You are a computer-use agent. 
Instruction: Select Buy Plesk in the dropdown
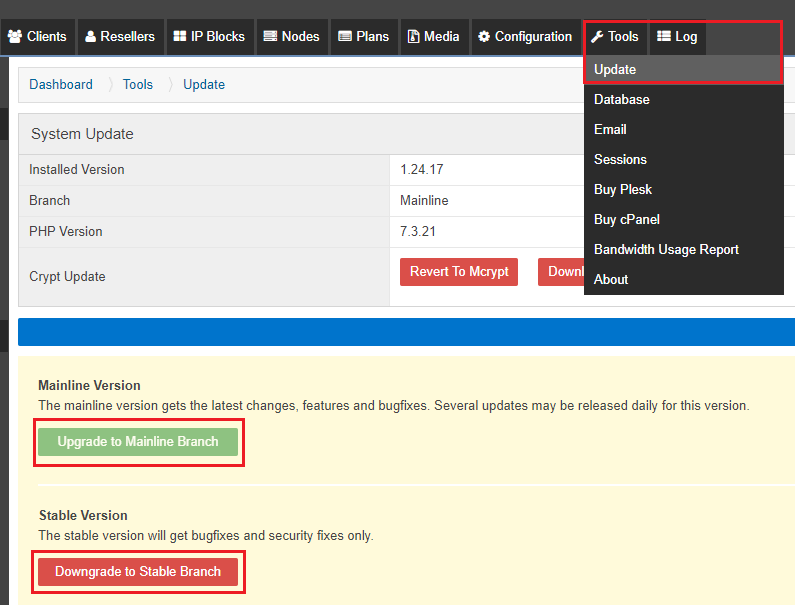(683, 189)
